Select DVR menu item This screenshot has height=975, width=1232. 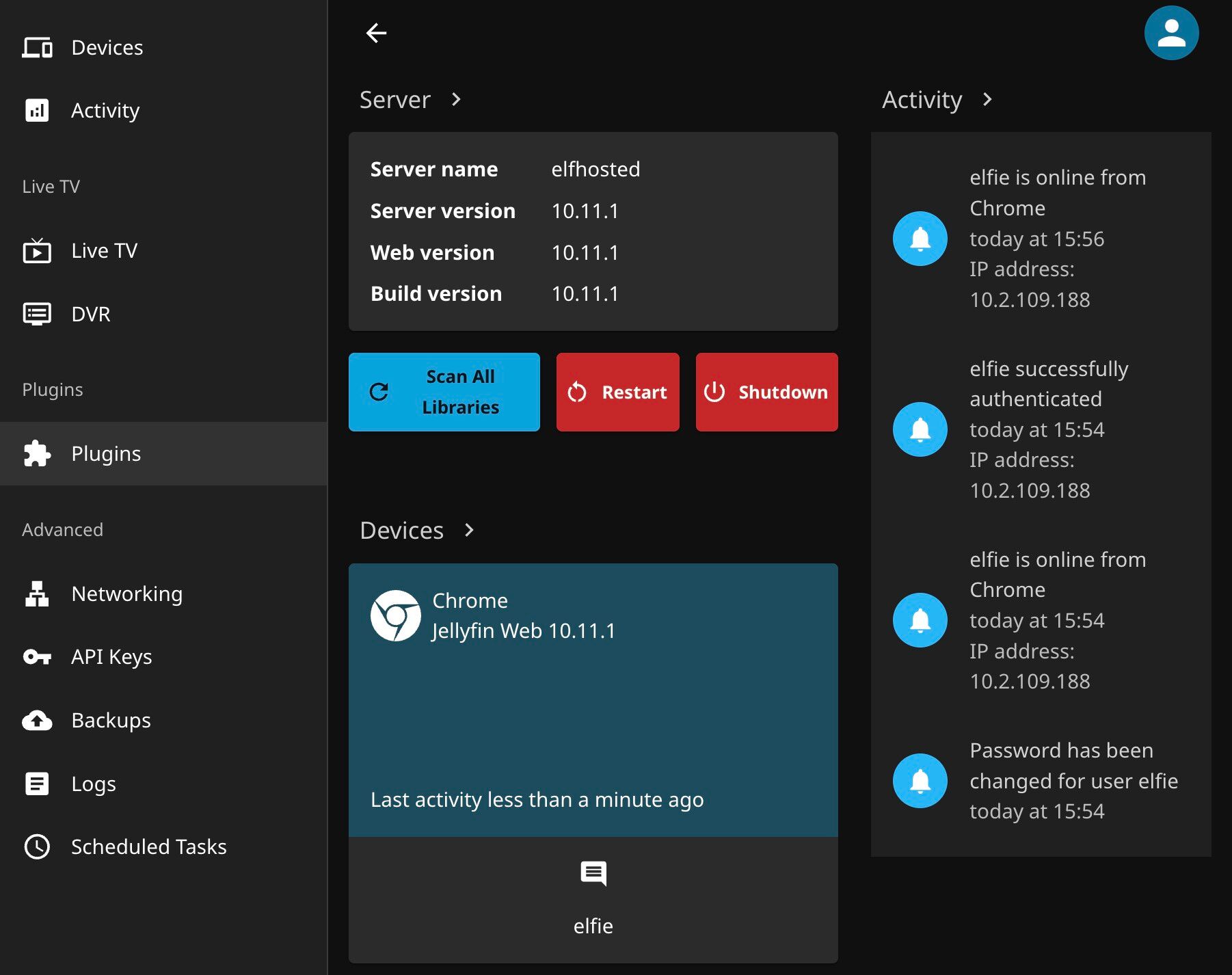tap(164, 314)
